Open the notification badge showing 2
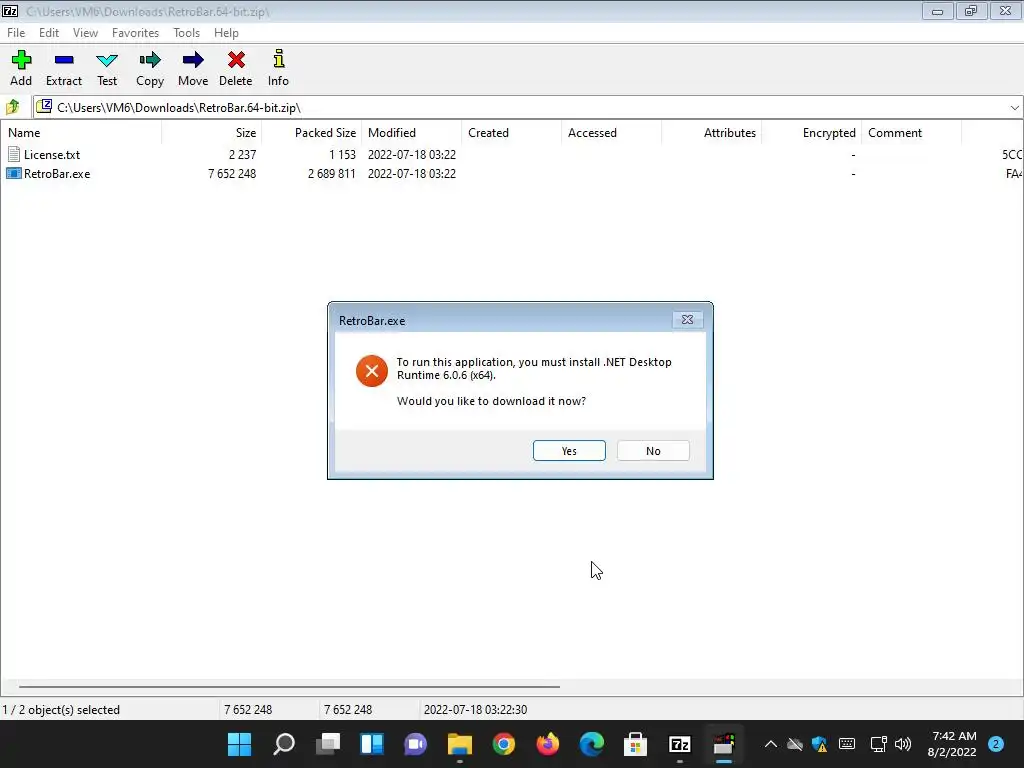The image size is (1024, 768). [996, 744]
